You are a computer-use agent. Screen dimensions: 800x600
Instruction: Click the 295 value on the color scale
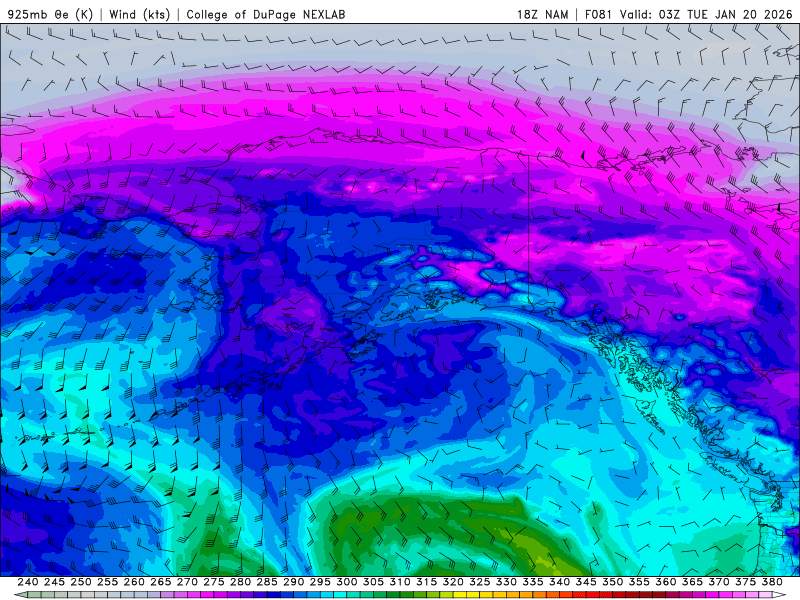[320, 582]
